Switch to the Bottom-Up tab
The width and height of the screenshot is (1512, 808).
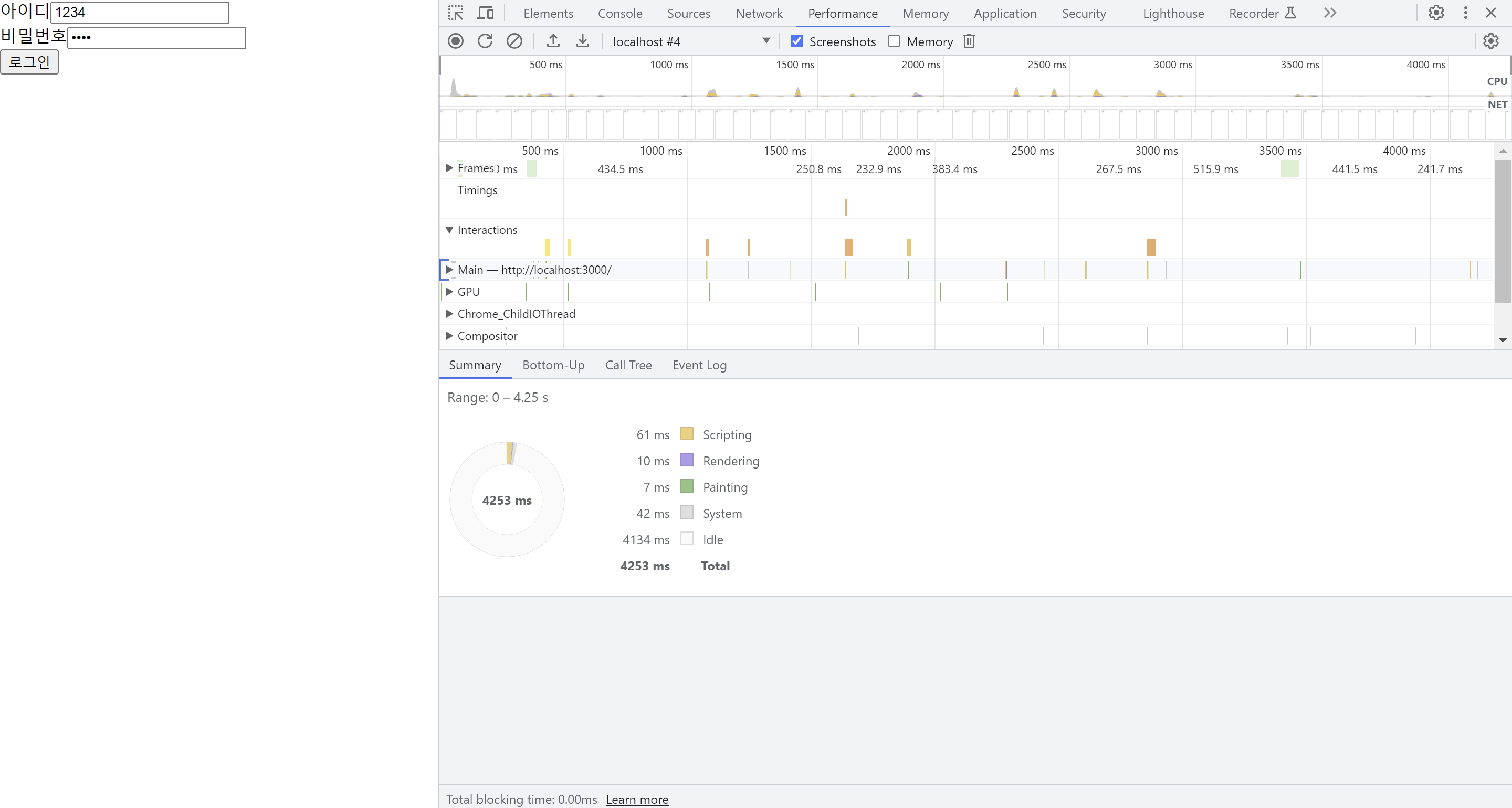tap(553, 365)
